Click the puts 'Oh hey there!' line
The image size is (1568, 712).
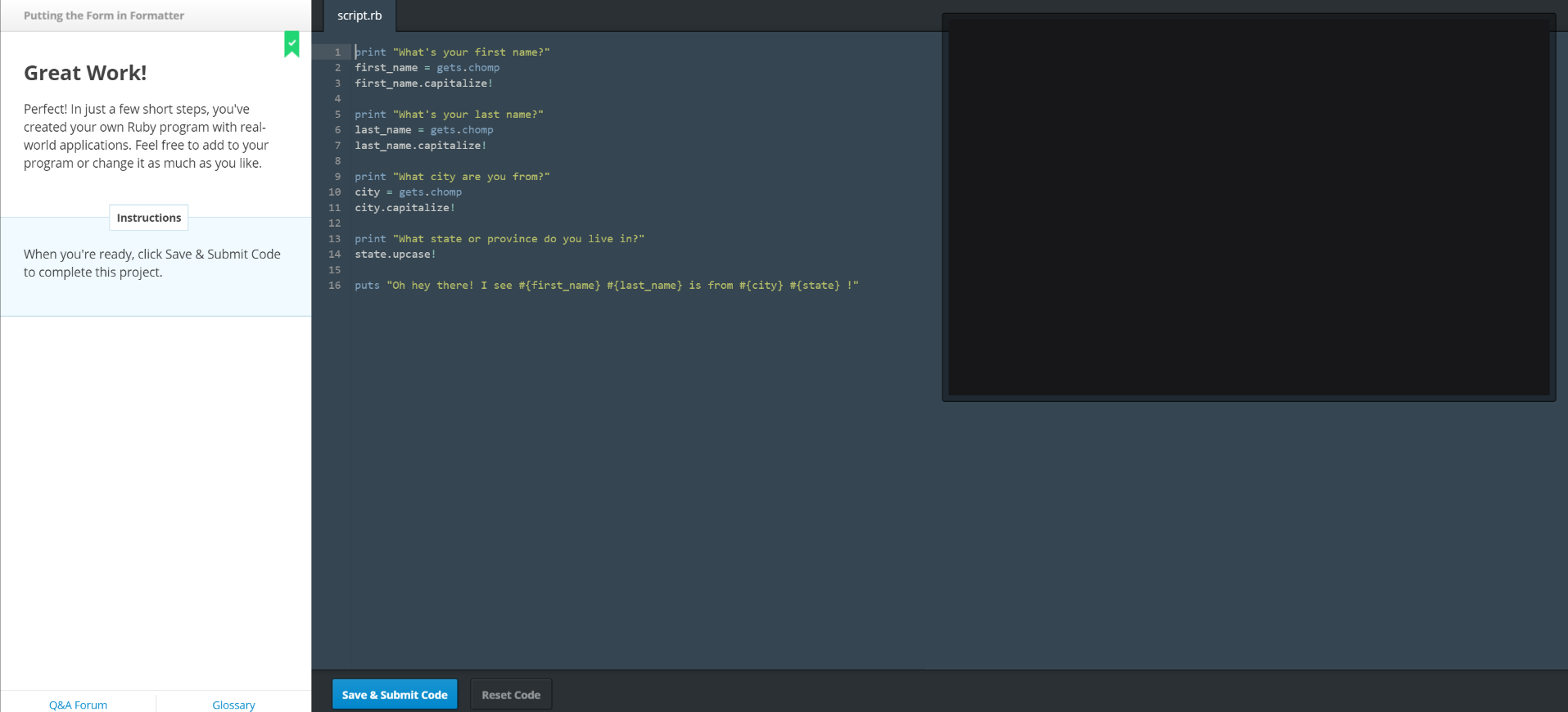click(x=606, y=286)
